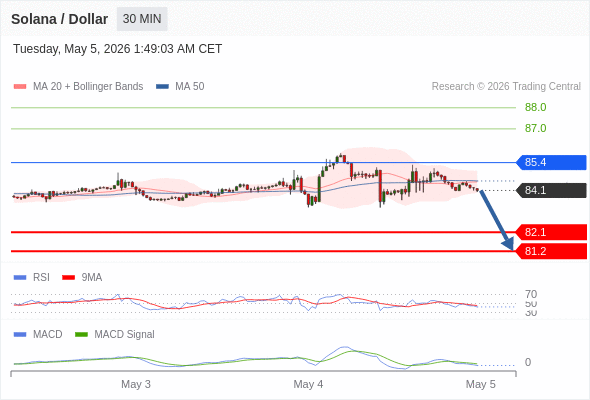This screenshot has height=400, width=590.
Task: Click the Solana / Dollar title
Action: coord(59,19)
